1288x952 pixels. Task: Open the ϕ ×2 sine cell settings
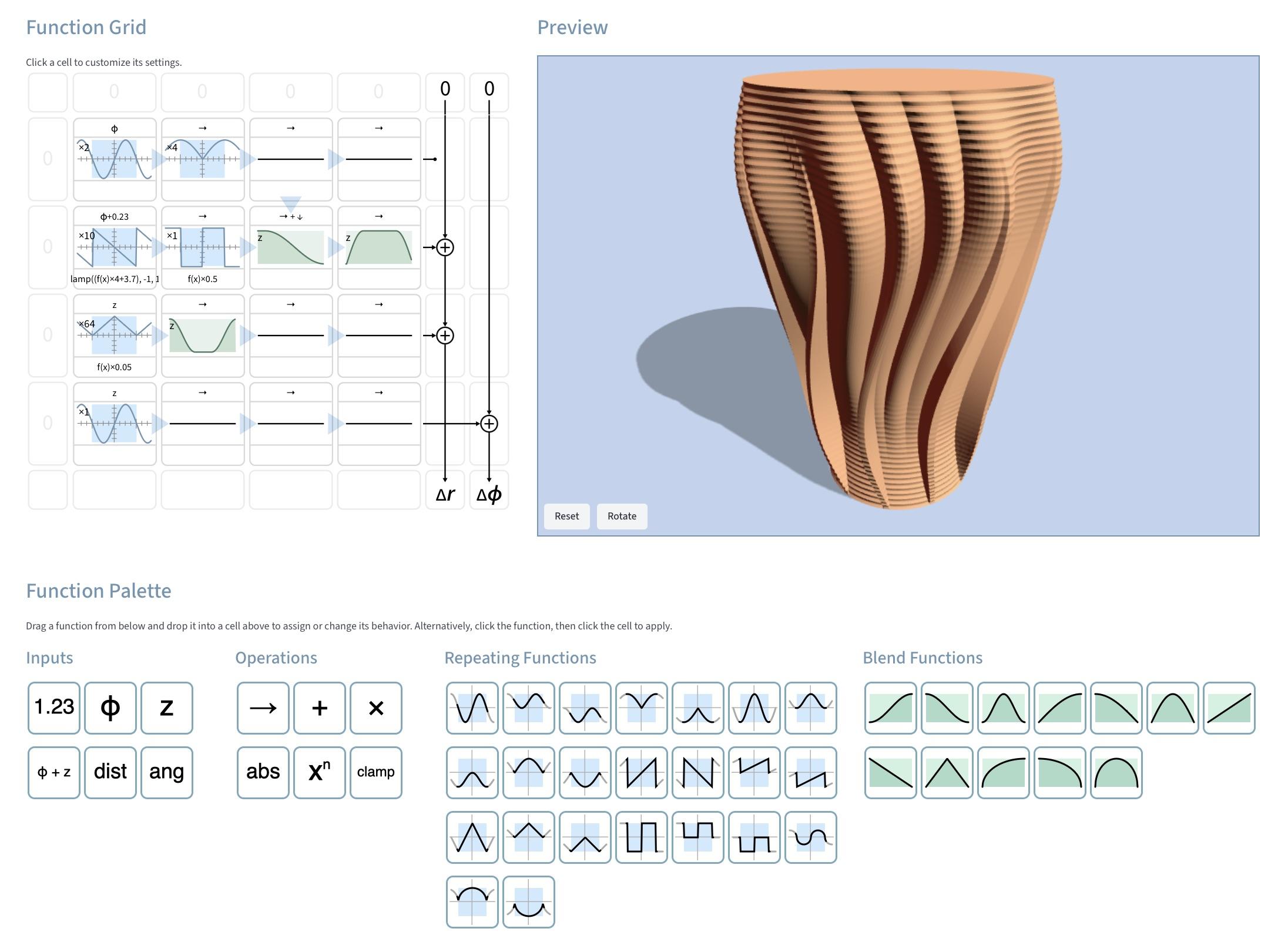point(115,159)
